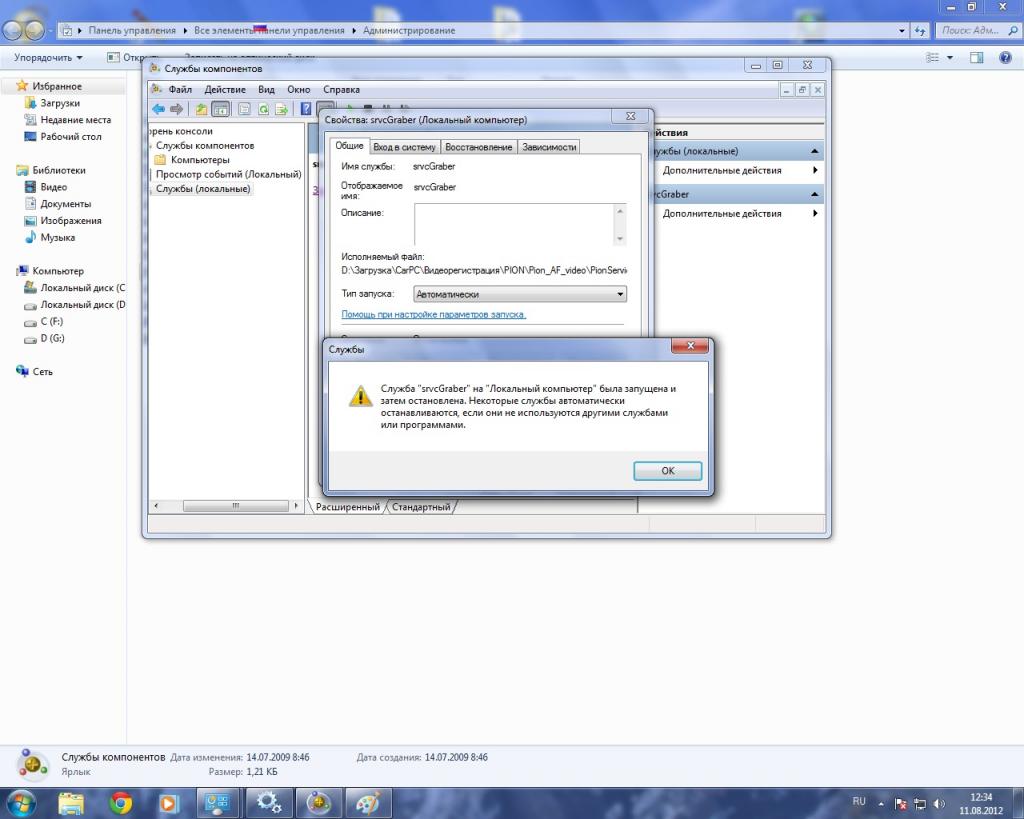This screenshot has width=1024, height=819.
Task: Open Google Chrome from the taskbar
Action: tap(121, 802)
